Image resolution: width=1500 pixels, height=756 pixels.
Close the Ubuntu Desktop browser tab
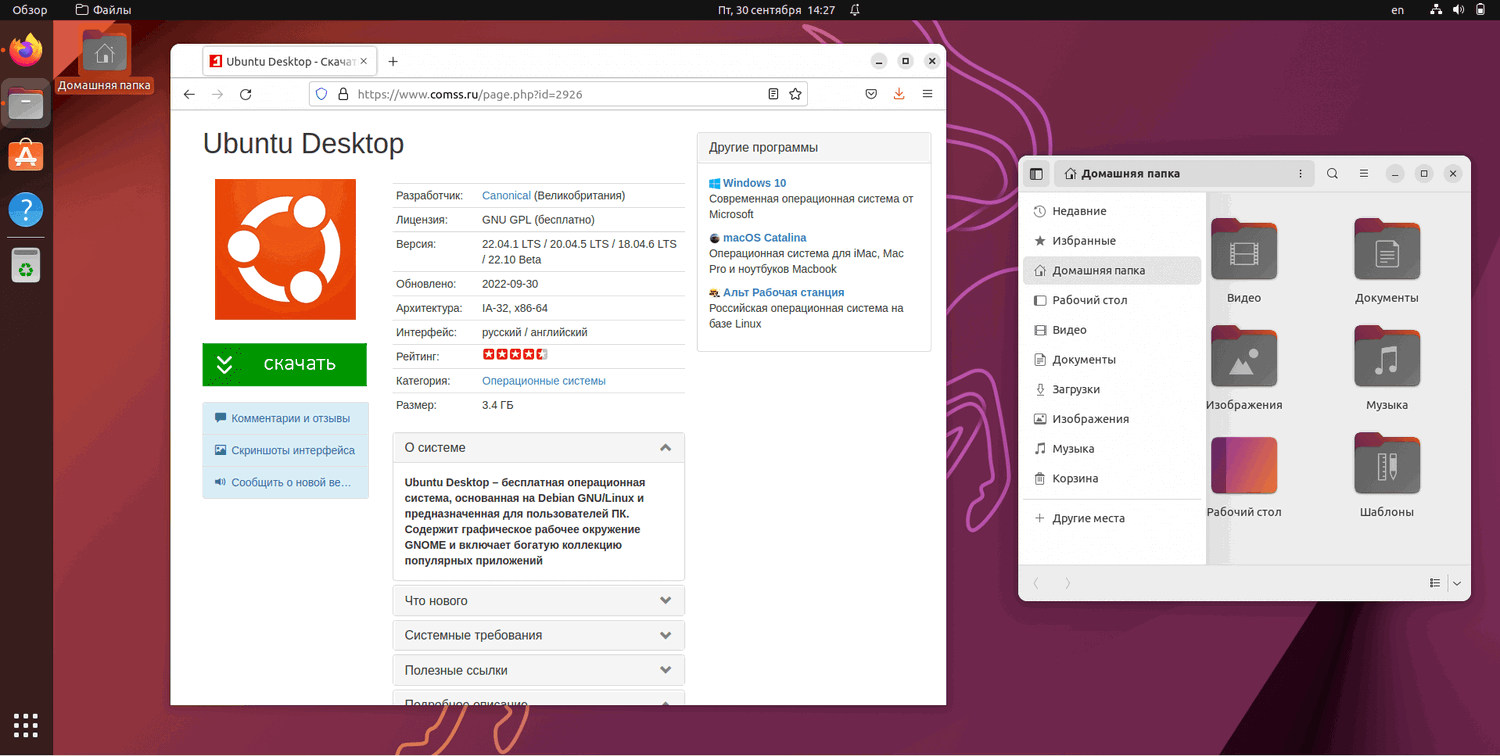point(364,61)
